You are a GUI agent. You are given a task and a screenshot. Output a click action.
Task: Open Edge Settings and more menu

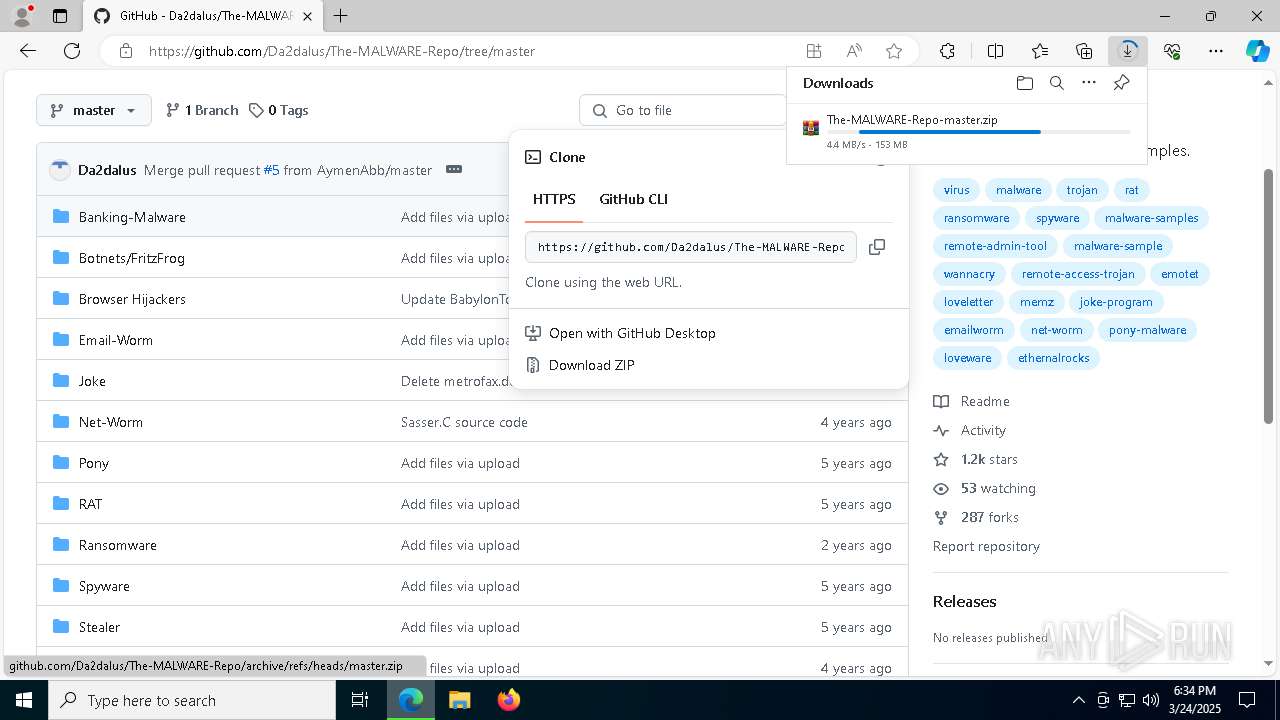point(1216,51)
